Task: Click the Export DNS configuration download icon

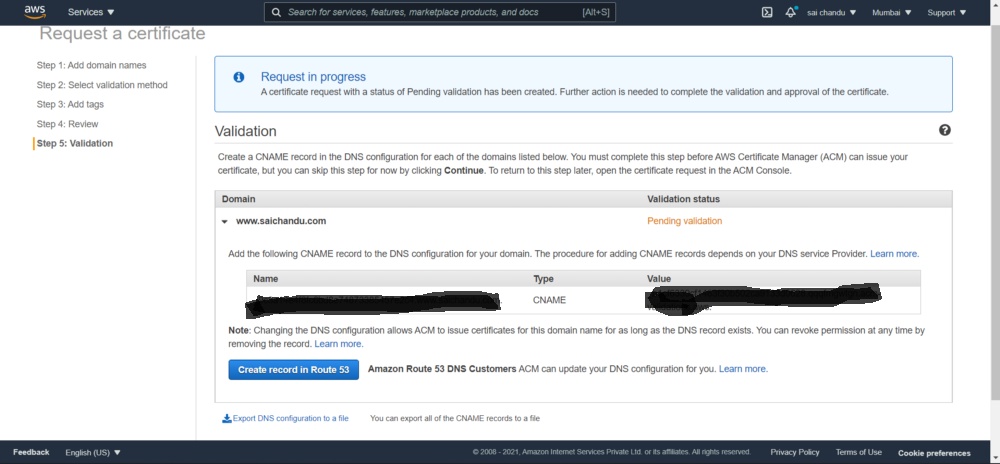Action: pyautogui.click(x=226, y=418)
